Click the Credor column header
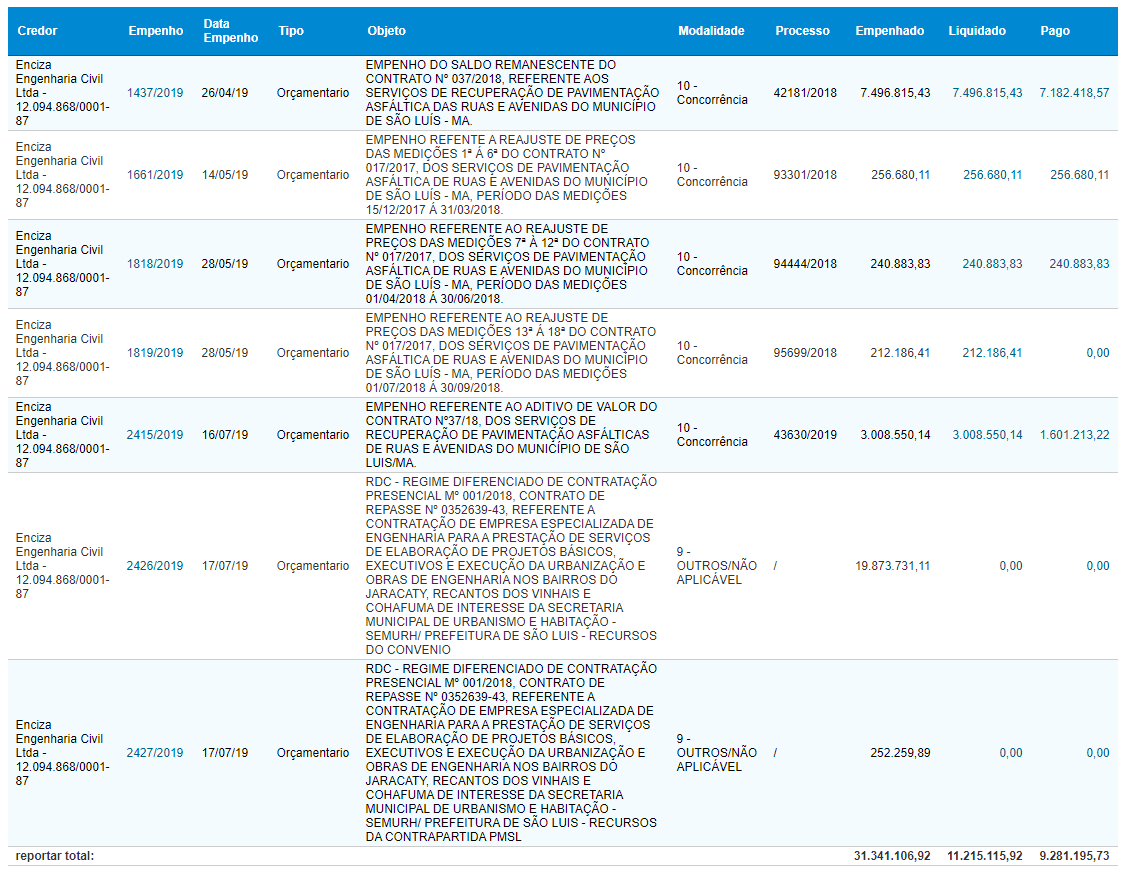This screenshot has width=1125, height=875. [38, 31]
